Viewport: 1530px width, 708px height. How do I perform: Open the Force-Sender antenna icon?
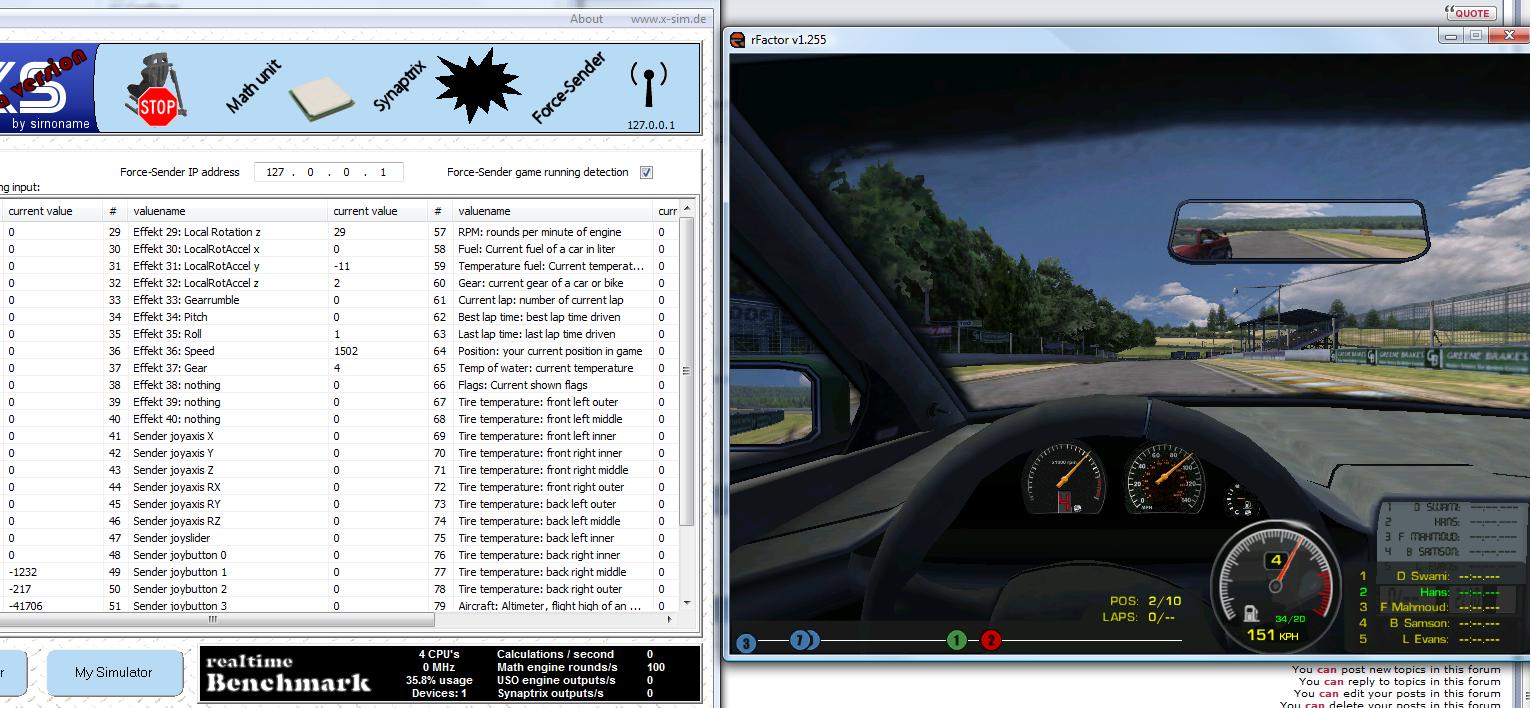[x=650, y=86]
